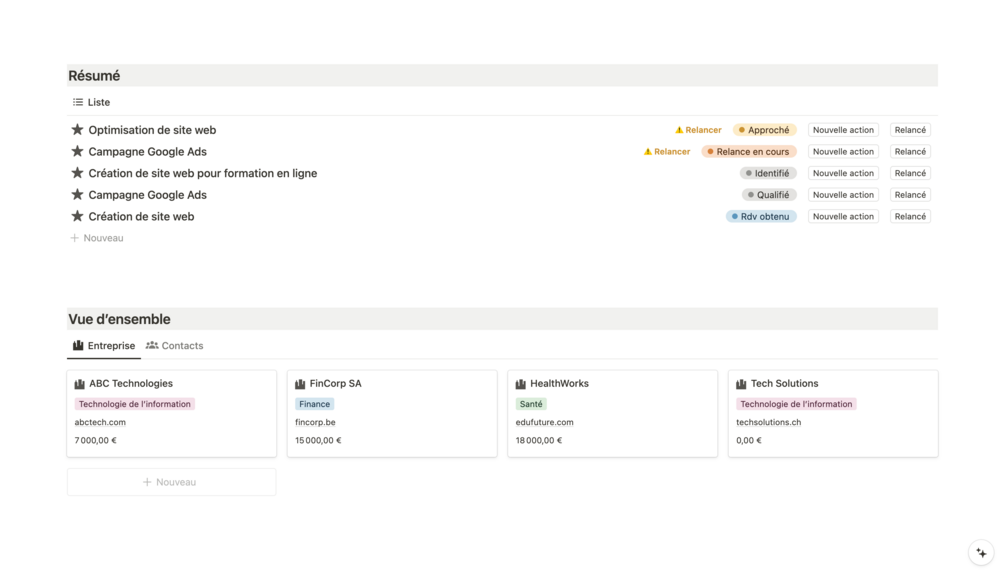The width and height of the screenshot is (1005, 572).
Task: Click the warning Relancer icon on Optimisation row
Action: click(x=679, y=130)
